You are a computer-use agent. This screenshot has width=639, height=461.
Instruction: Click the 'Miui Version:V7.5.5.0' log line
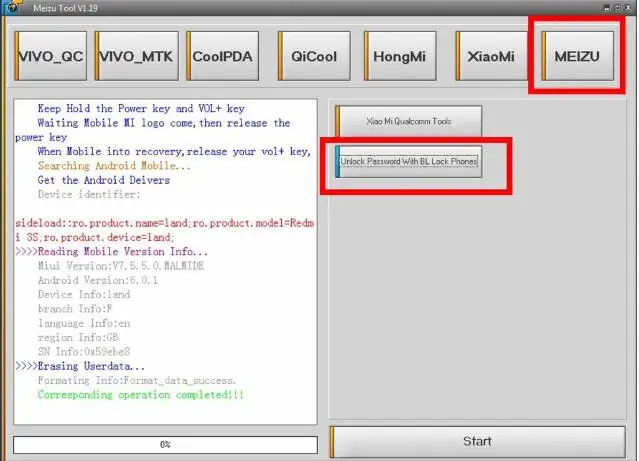pos(121,266)
